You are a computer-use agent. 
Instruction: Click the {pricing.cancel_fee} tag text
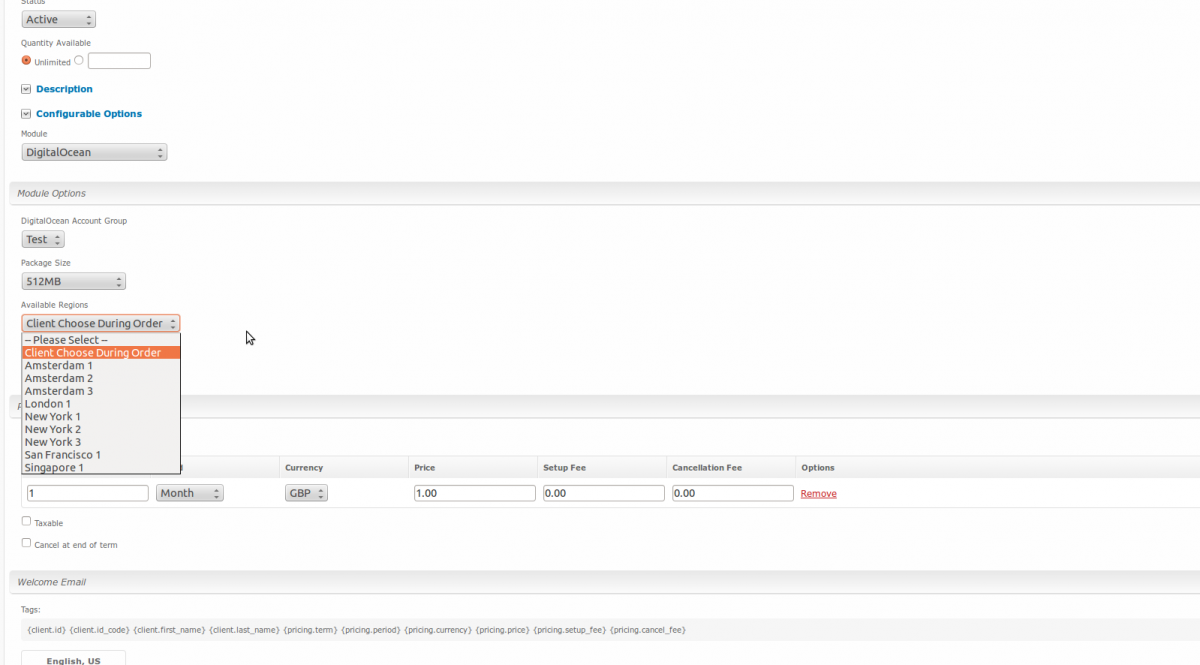pyautogui.click(x=648, y=630)
